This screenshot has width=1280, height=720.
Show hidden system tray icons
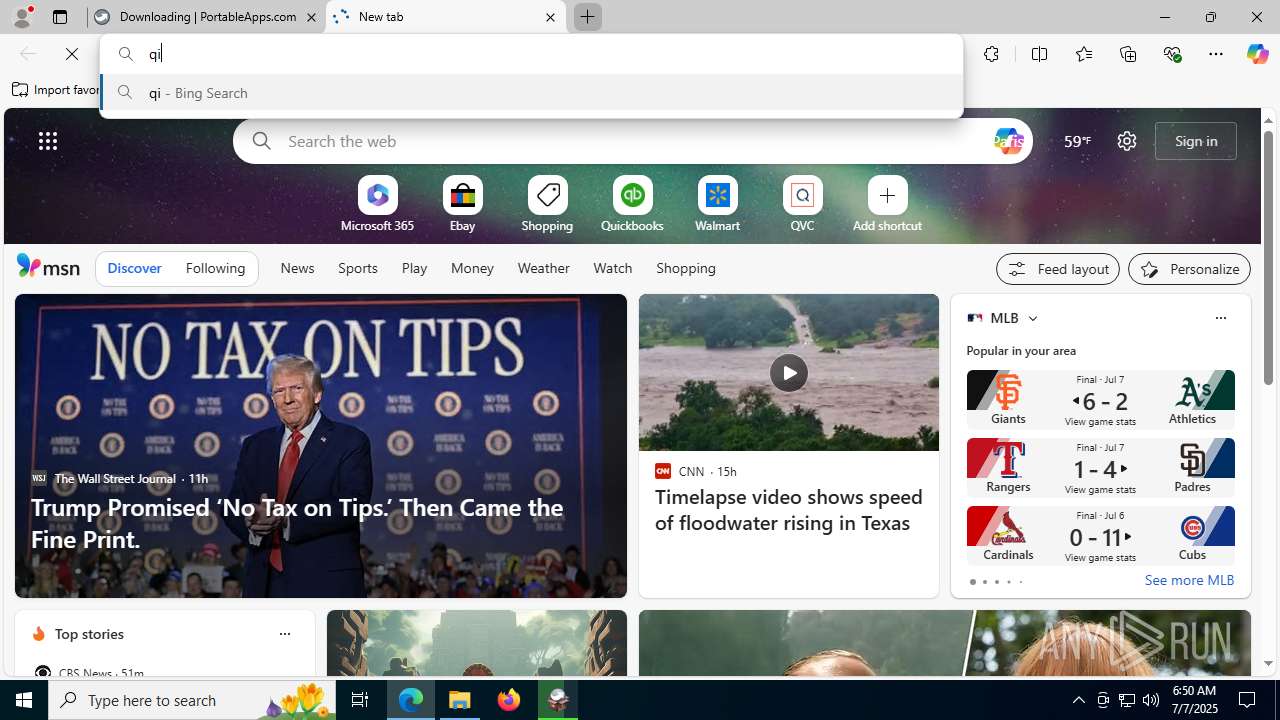[x=1078, y=700]
